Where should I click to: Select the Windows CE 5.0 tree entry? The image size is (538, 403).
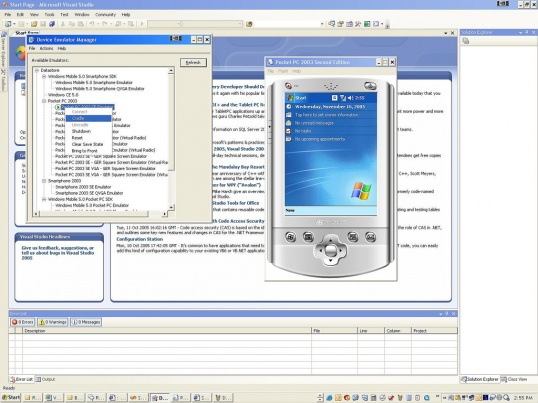[x=63, y=95]
